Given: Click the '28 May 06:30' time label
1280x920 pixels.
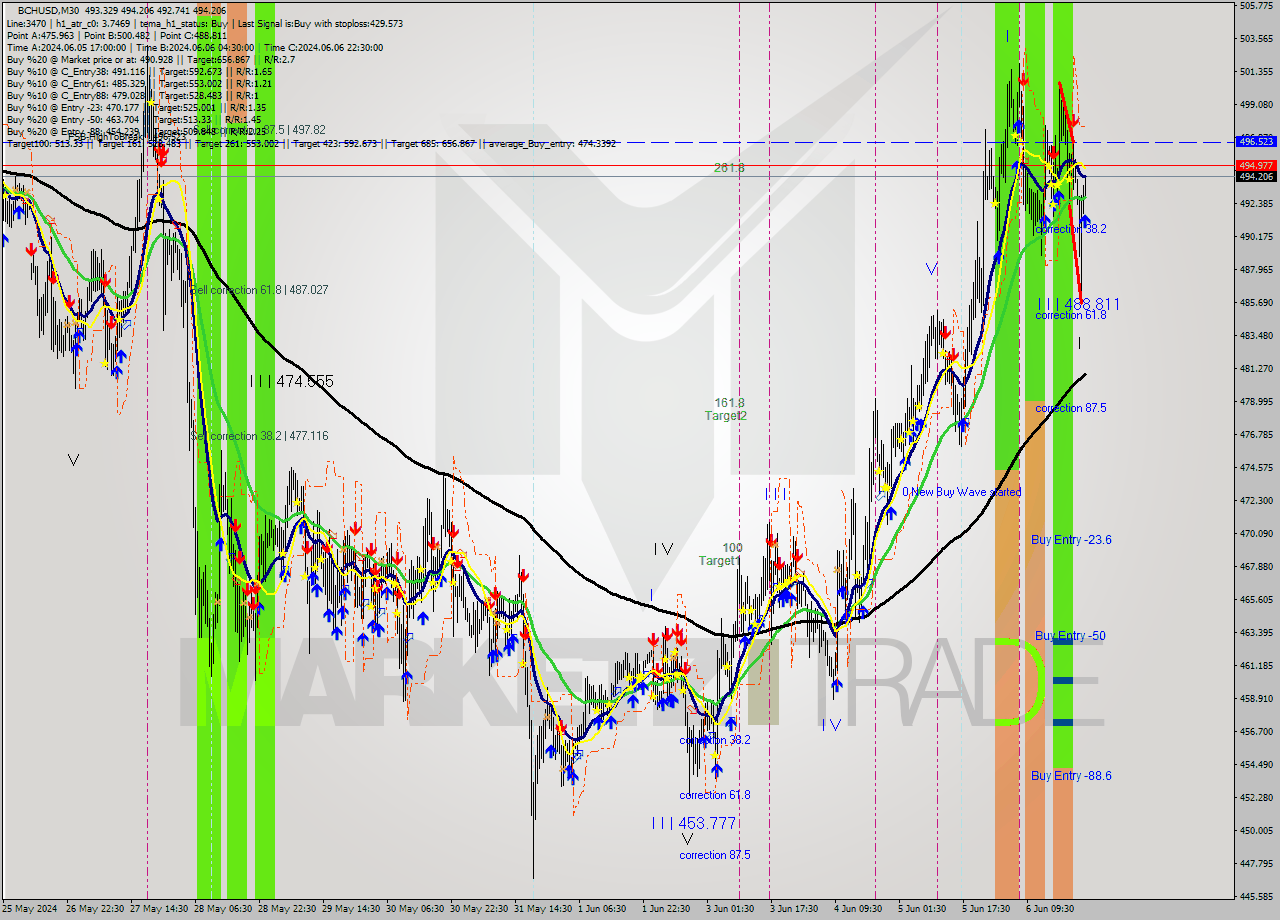Looking at the screenshot, I should point(224,909).
